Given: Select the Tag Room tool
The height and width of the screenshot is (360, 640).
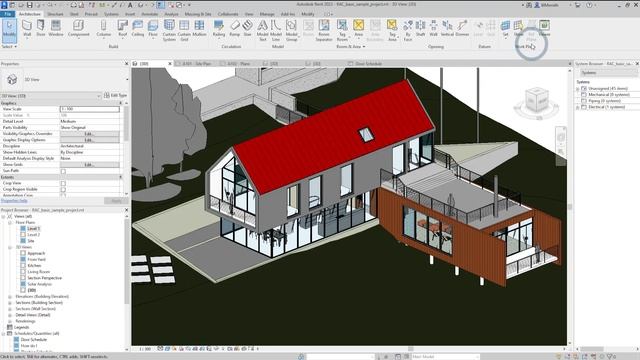Looking at the screenshot, I should [x=342, y=31].
